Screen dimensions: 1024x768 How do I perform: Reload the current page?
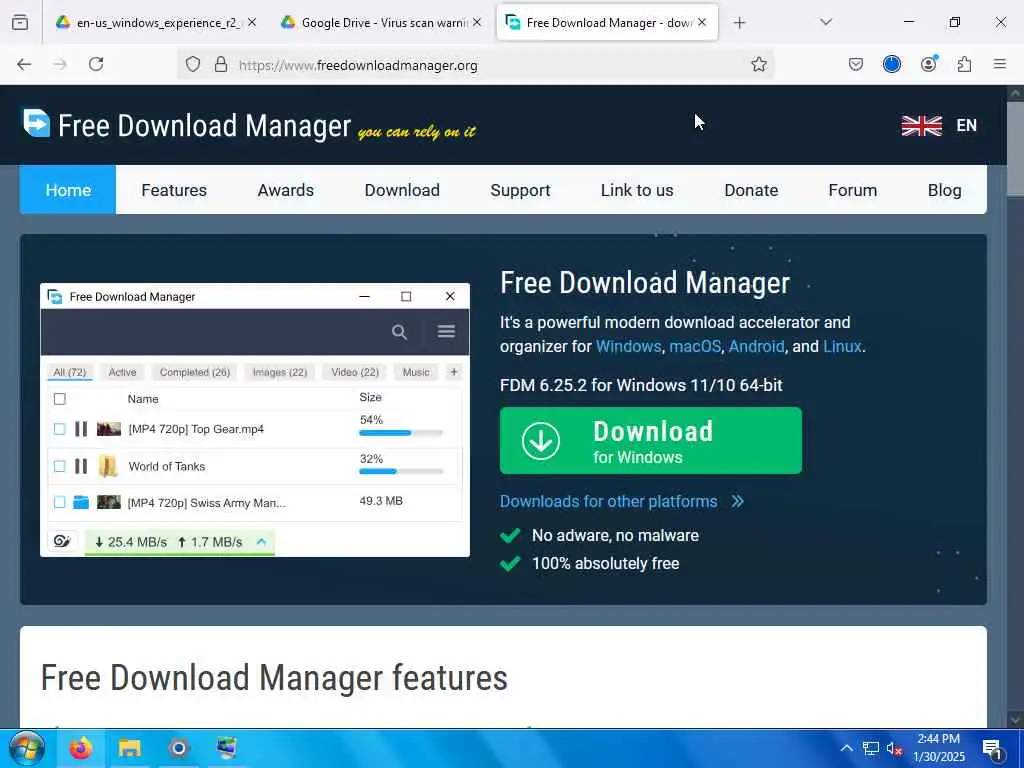tap(96, 64)
